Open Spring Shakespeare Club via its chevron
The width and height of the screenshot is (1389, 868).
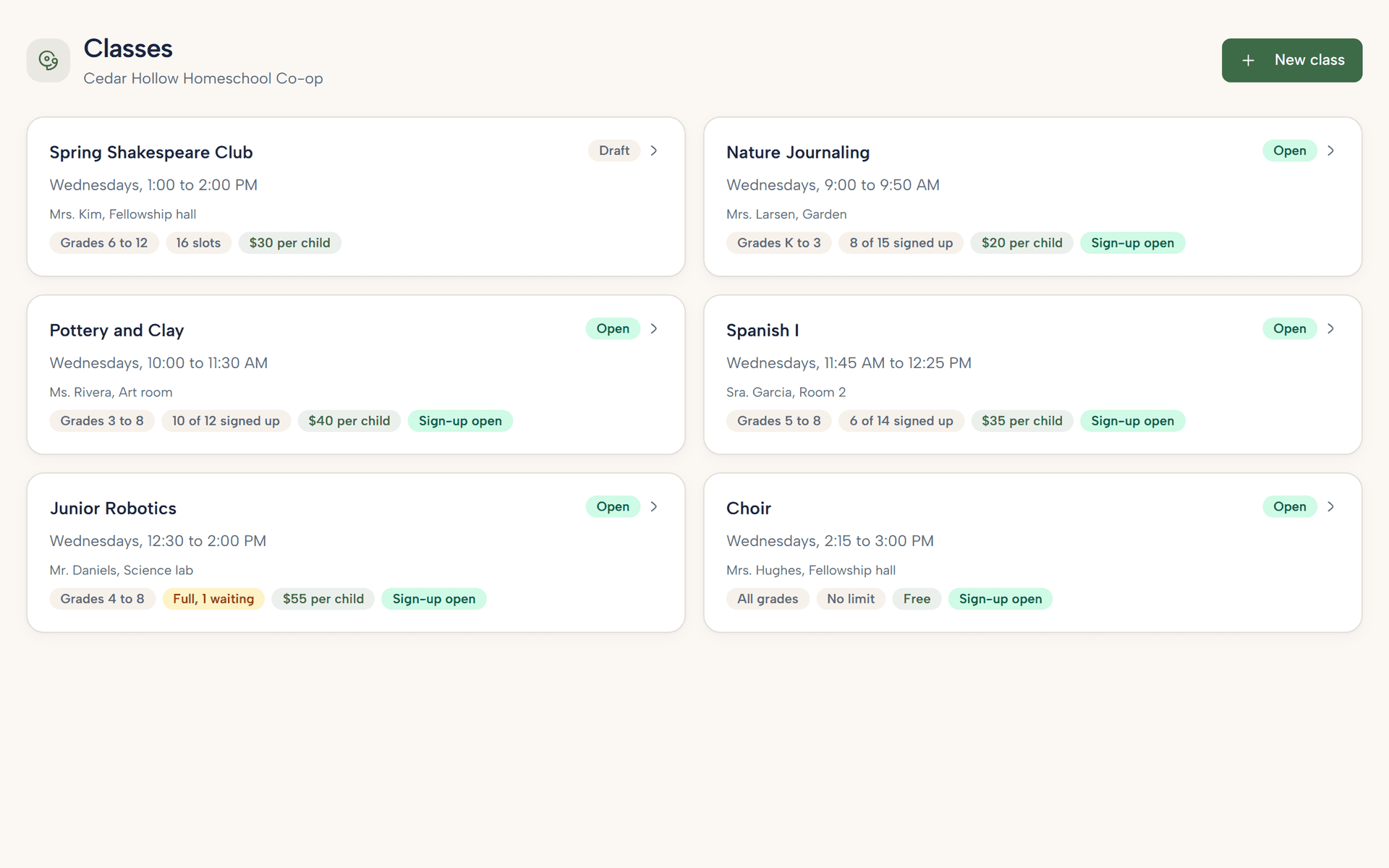coord(654,150)
